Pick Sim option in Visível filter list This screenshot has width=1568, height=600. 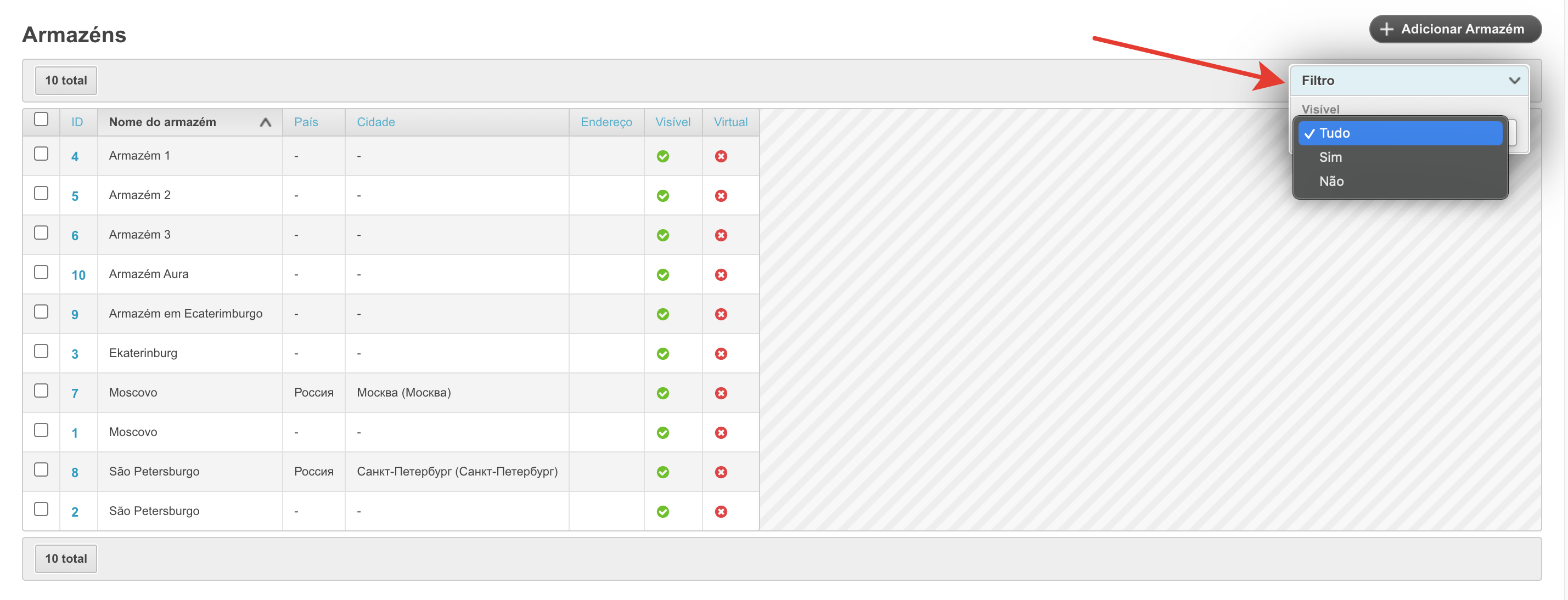coord(1330,157)
